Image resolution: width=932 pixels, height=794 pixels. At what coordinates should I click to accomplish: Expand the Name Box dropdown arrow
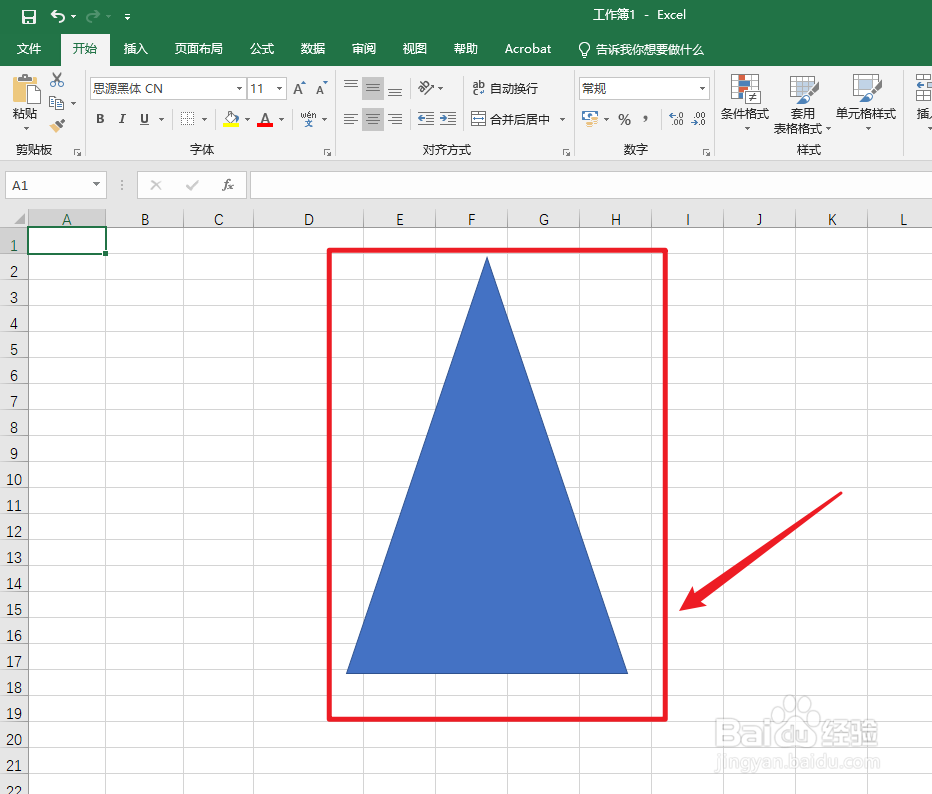tap(96, 185)
